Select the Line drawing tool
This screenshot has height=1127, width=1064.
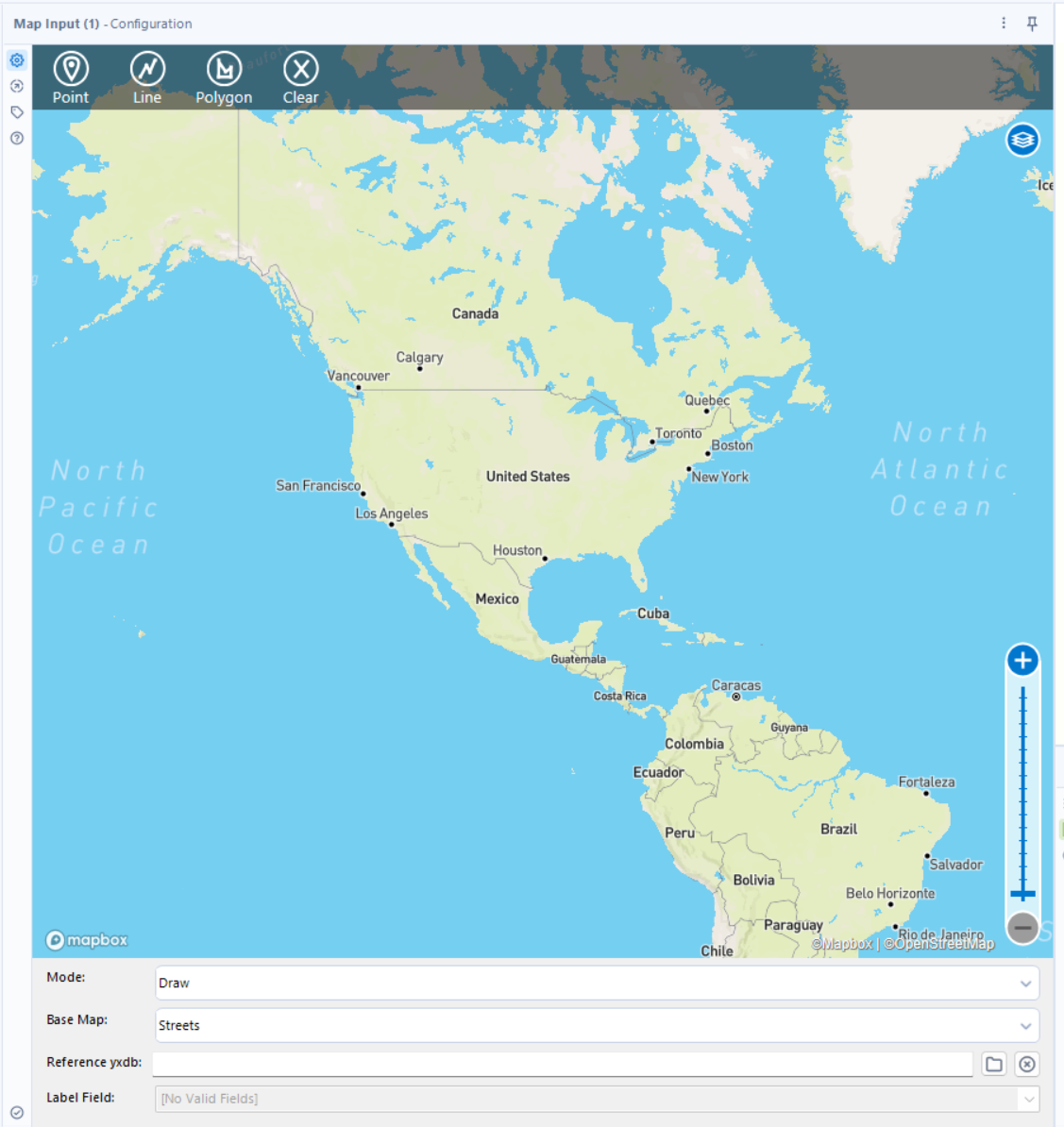click(x=147, y=77)
